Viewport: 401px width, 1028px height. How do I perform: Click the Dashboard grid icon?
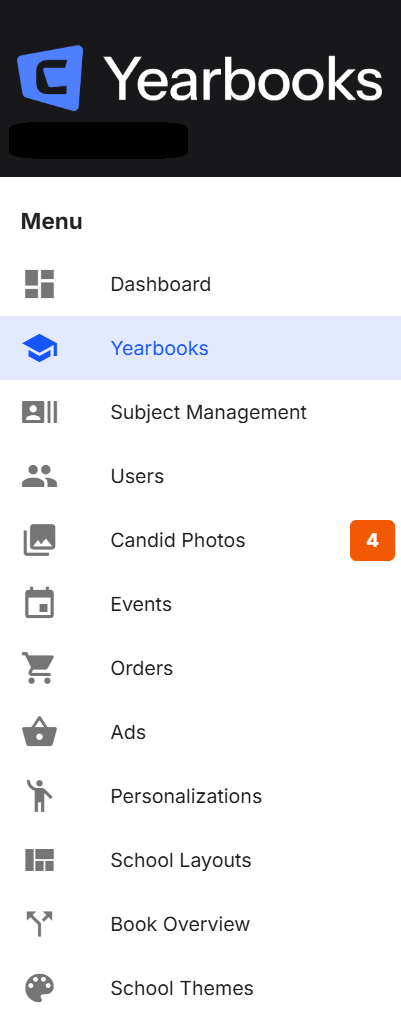[39, 284]
